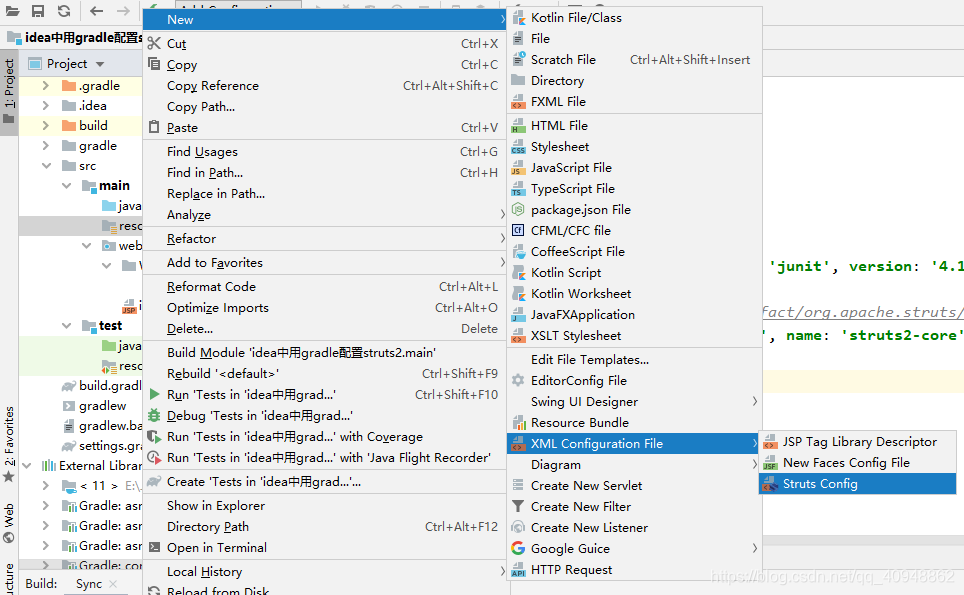Image resolution: width=964 pixels, height=595 pixels.
Task: Select Copy Reference menu entry
Action: [x=325, y=85]
